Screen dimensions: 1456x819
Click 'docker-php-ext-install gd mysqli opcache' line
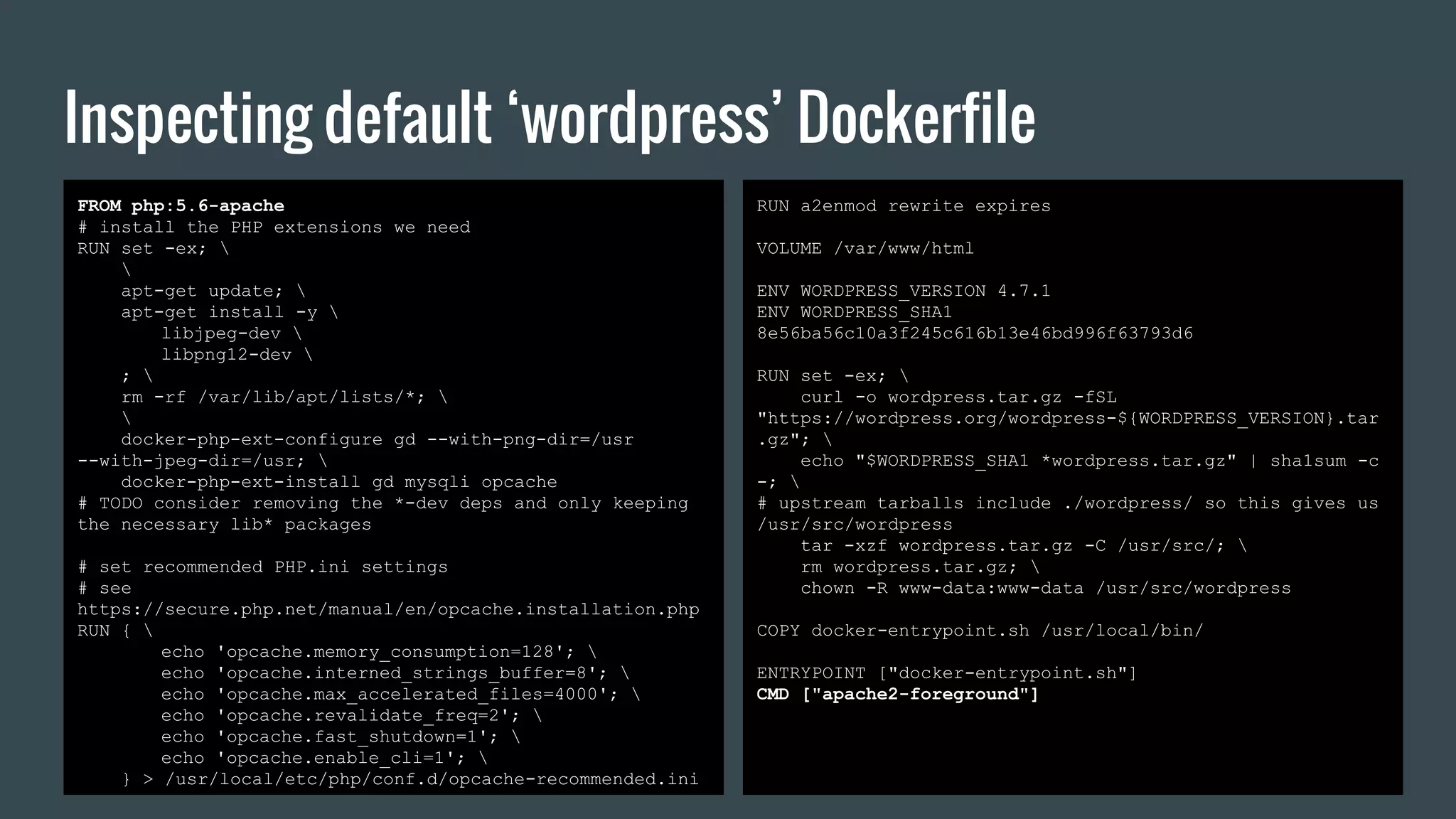click(338, 482)
